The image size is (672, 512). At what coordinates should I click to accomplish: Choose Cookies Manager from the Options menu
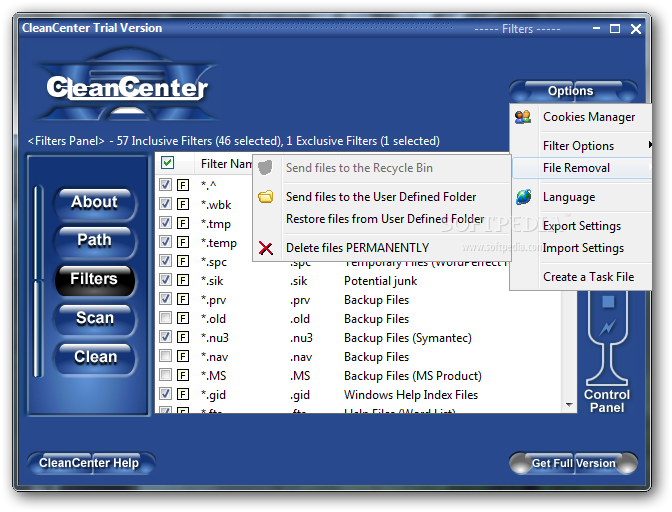[x=582, y=117]
